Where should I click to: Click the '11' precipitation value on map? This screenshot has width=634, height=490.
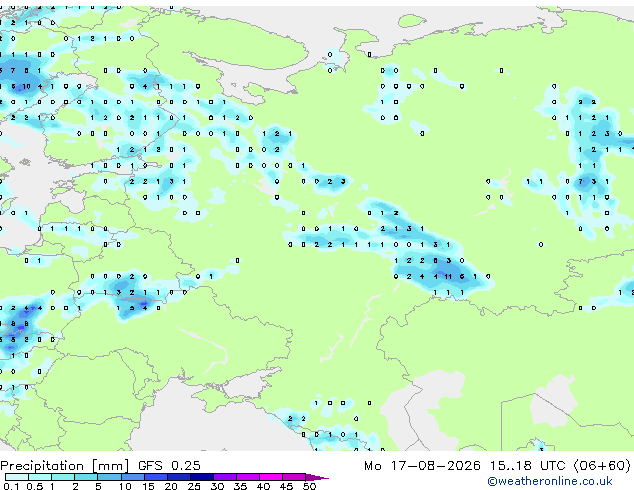(448, 277)
